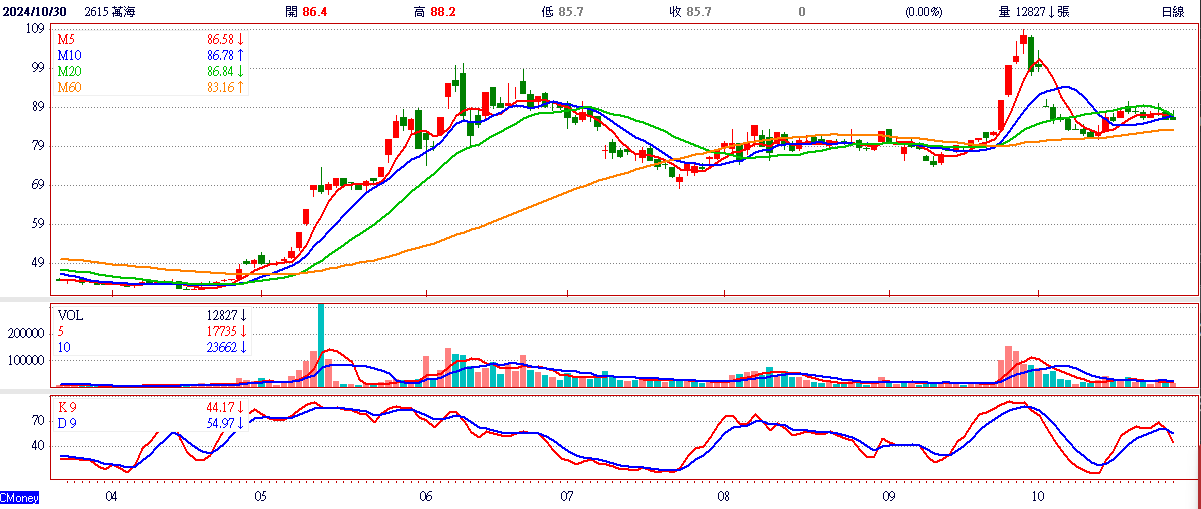The width and height of the screenshot is (1201, 509).
Task: Click the high price 高 88.2
Action: [x=434, y=11]
